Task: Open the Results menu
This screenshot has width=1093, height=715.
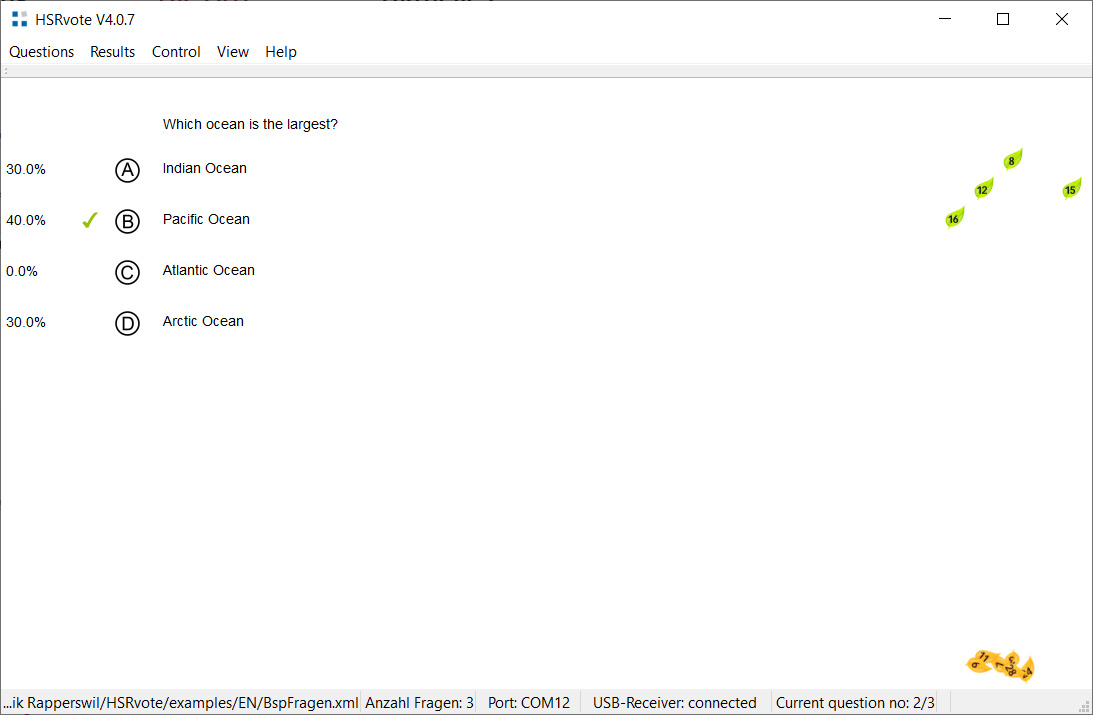Action: tap(113, 52)
